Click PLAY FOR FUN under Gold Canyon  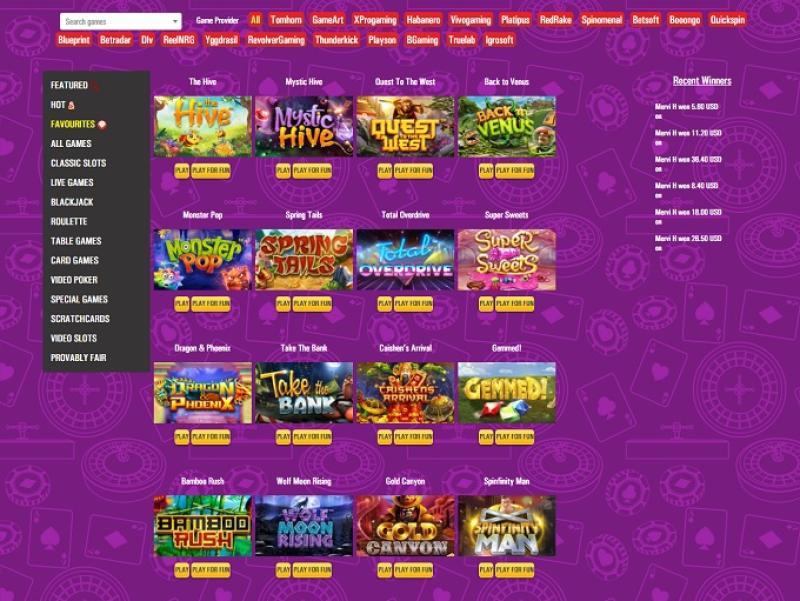413,570
